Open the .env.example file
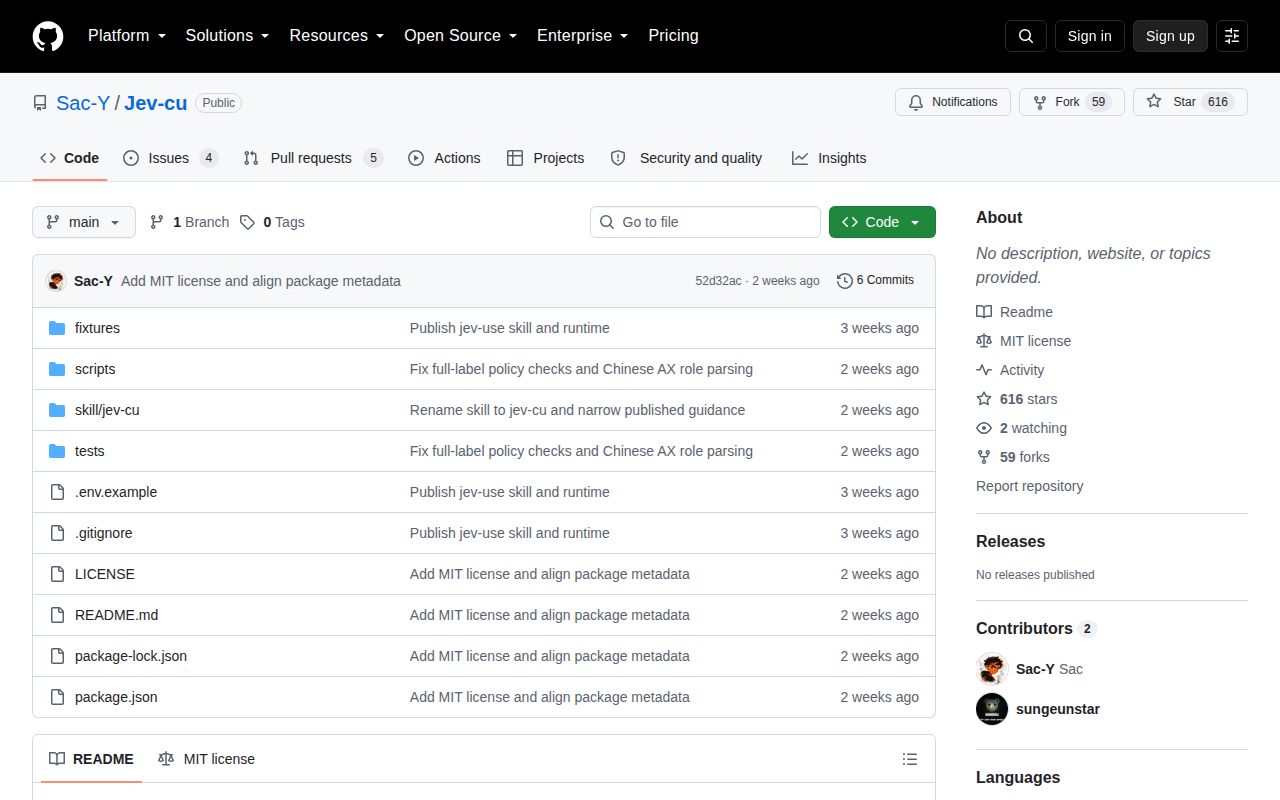Viewport: 1280px width, 800px height. 116,492
